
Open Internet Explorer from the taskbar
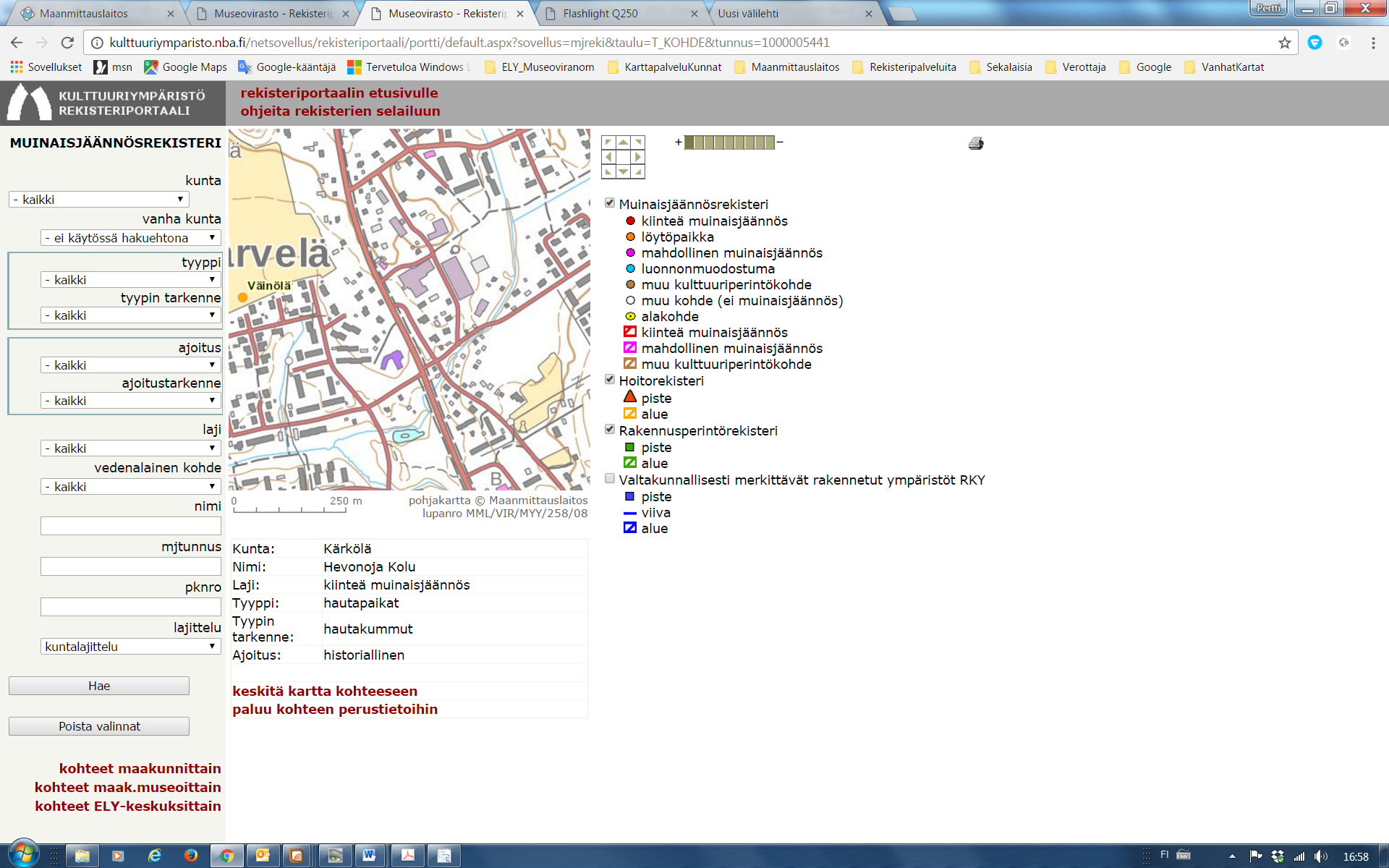click(154, 856)
